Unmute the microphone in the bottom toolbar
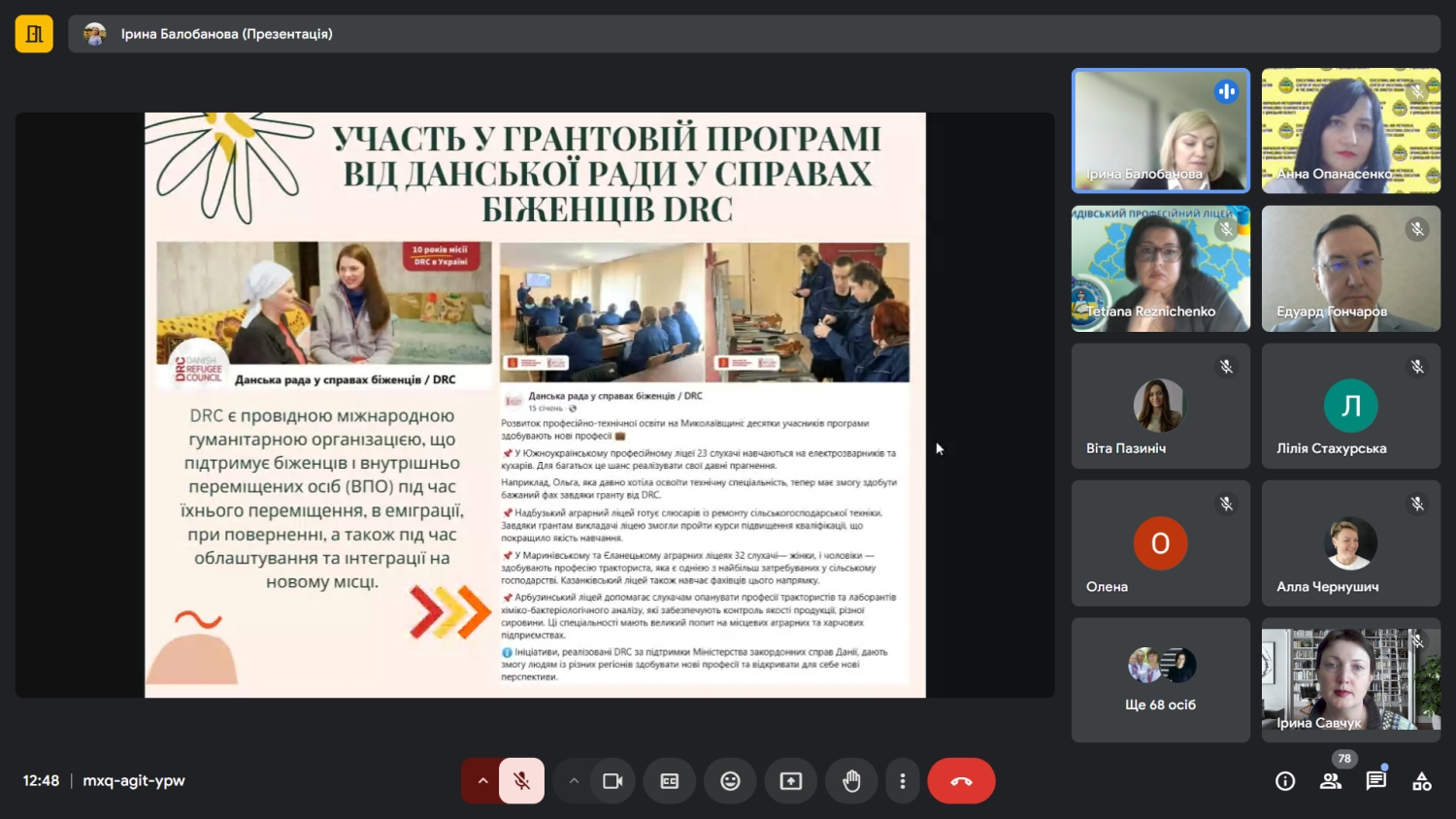1456x819 pixels. tap(521, 781)
